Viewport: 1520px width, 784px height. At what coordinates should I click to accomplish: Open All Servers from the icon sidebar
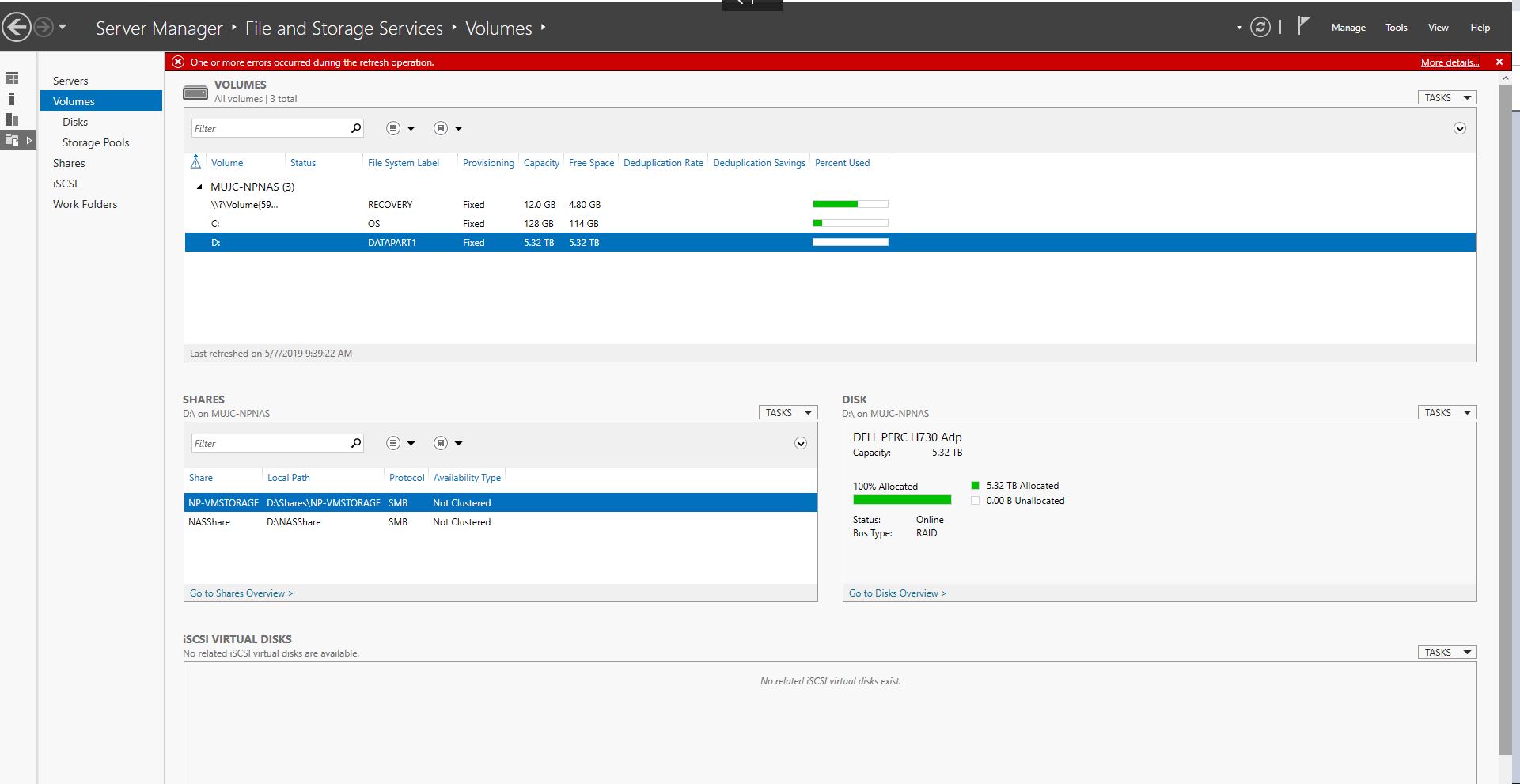coord(12,119)
